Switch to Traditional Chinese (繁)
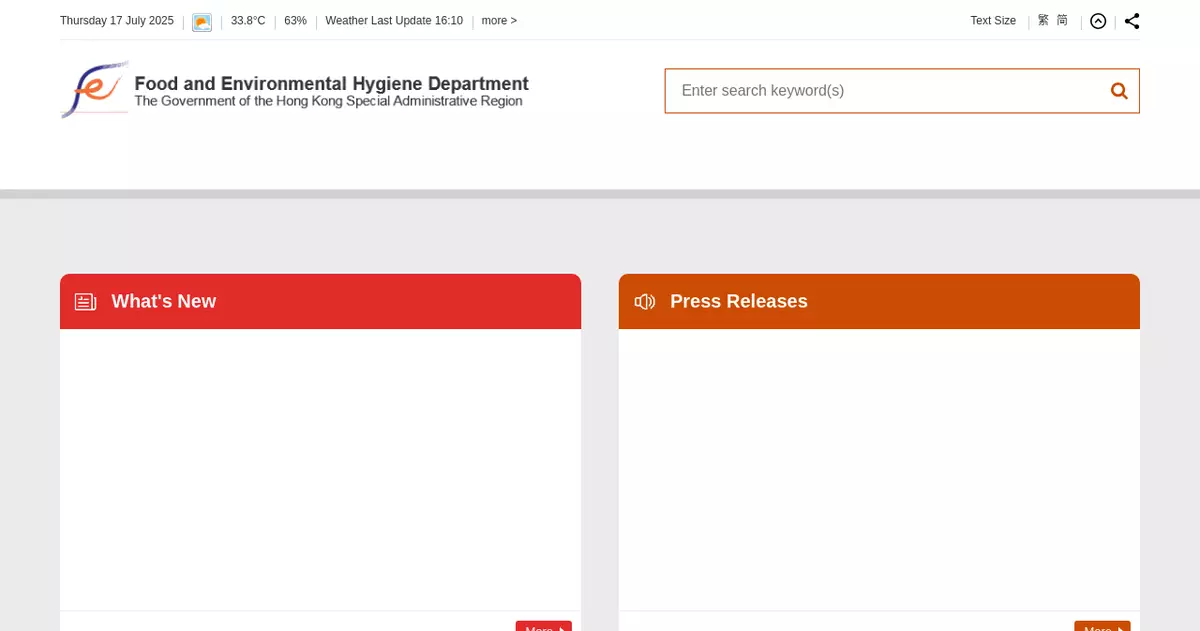The height and width of the screenshot is (631, 1200). pos(1043,21)
